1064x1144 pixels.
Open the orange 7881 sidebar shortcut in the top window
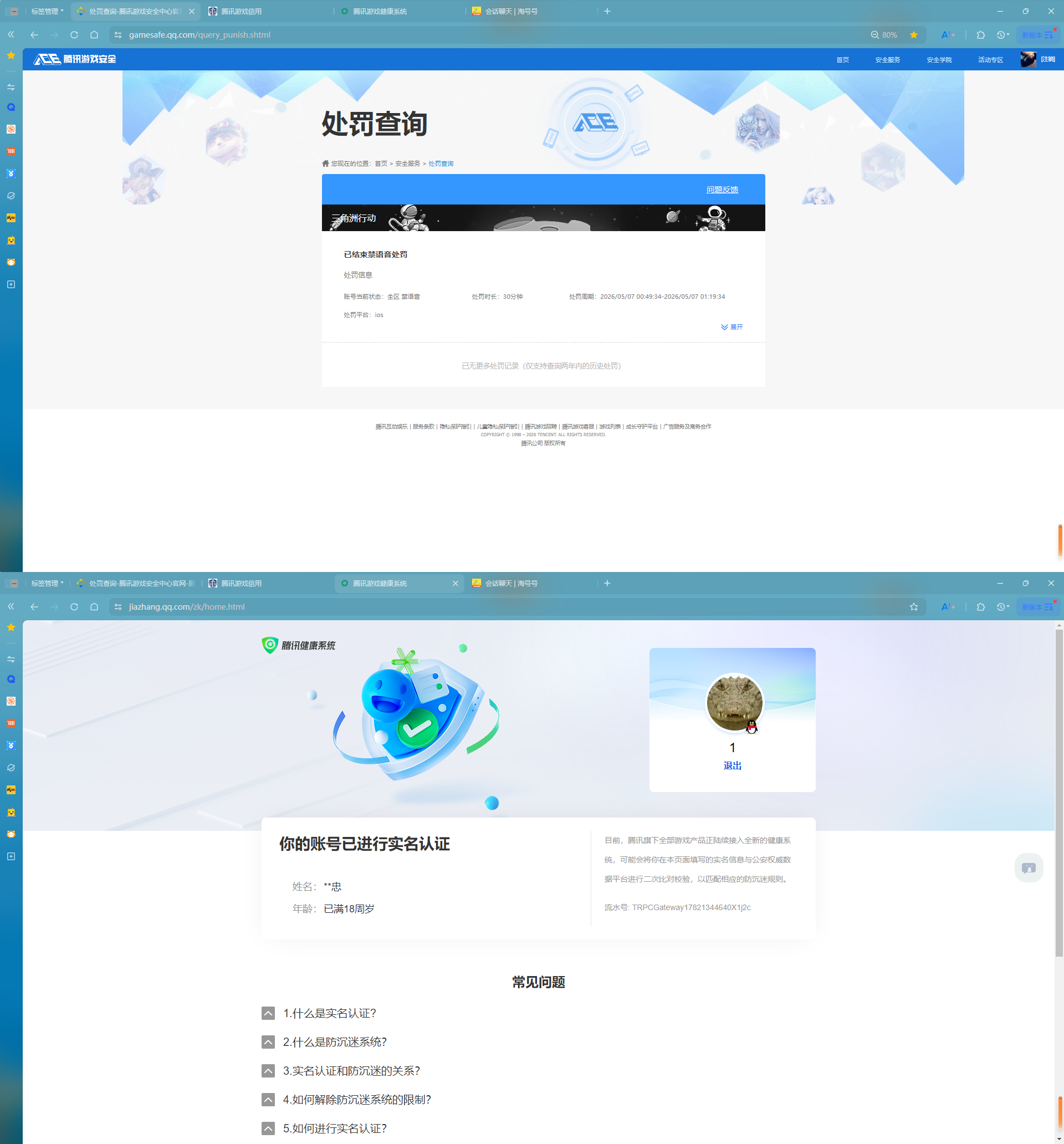pyautogui.click(x=11, y=151)
